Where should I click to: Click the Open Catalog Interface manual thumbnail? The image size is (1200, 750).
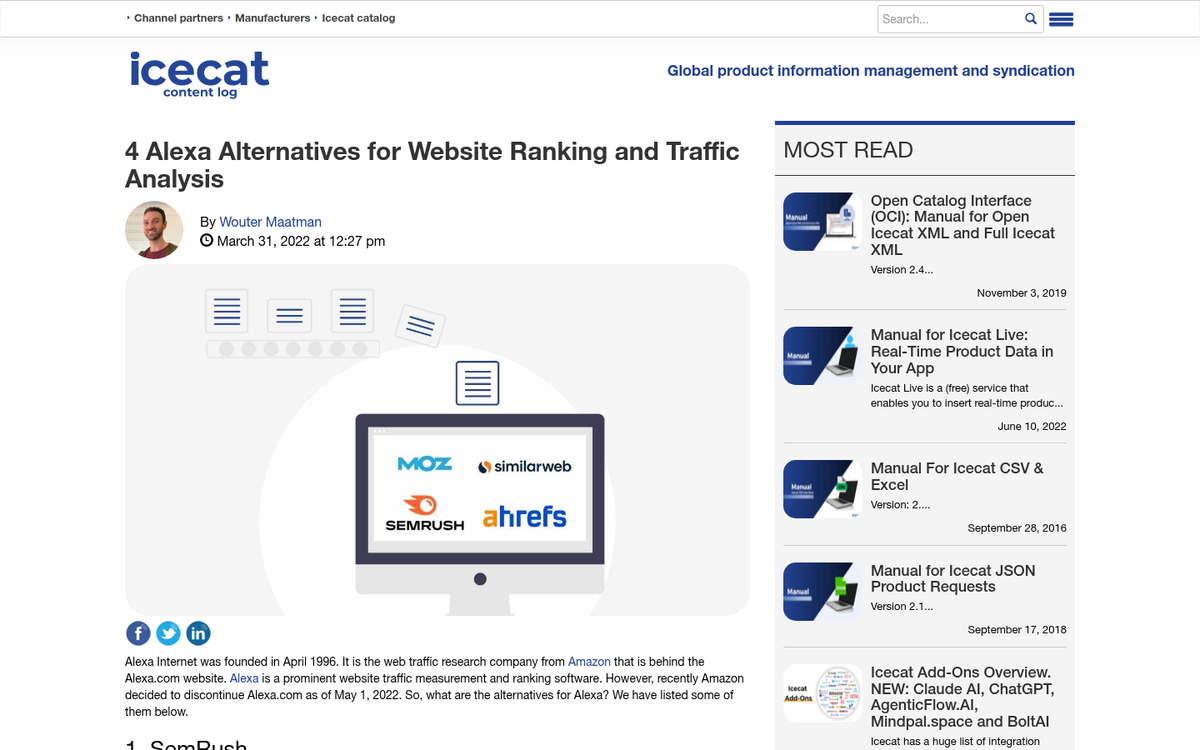[822, 221]
